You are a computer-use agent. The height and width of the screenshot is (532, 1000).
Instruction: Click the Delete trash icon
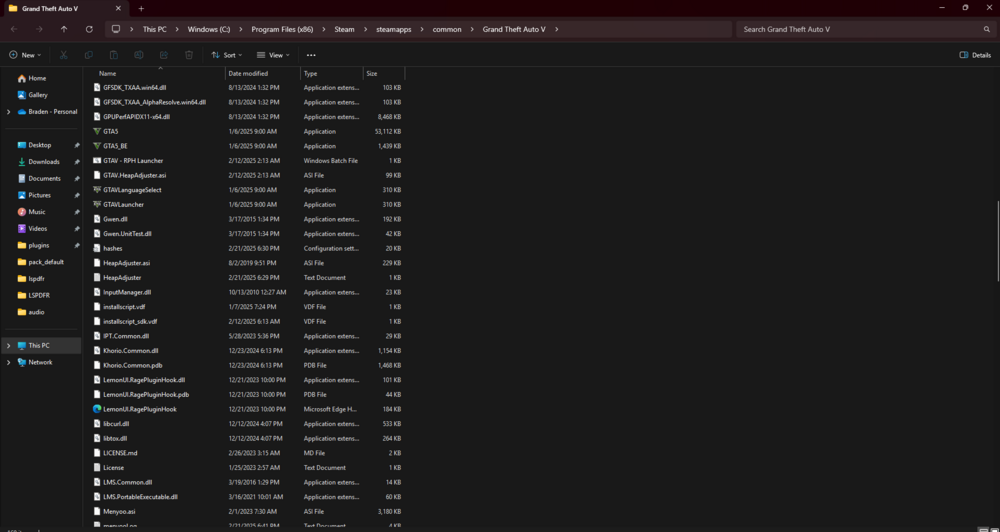coord(189,55)
